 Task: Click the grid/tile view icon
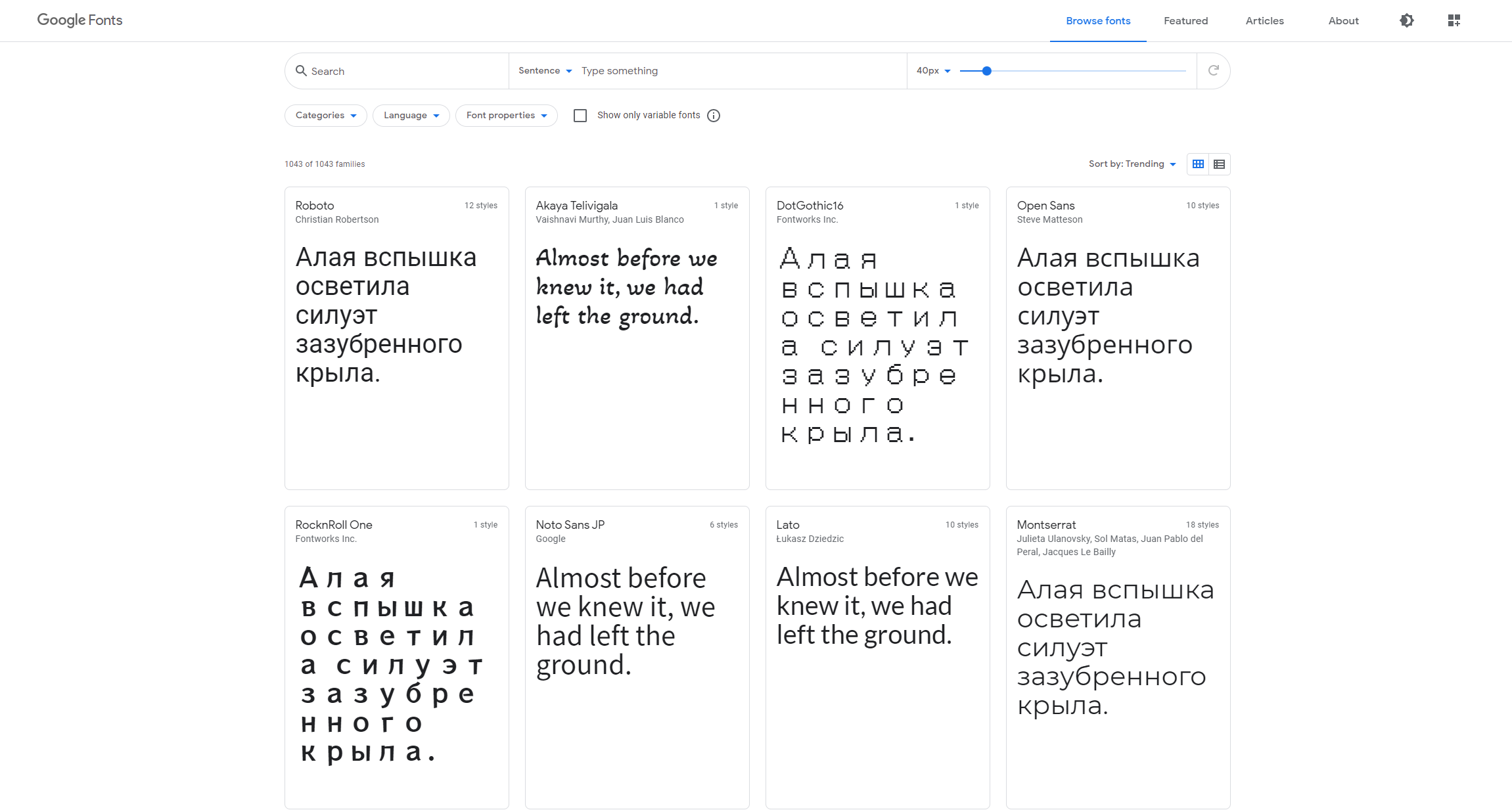tap(1198, 163)
